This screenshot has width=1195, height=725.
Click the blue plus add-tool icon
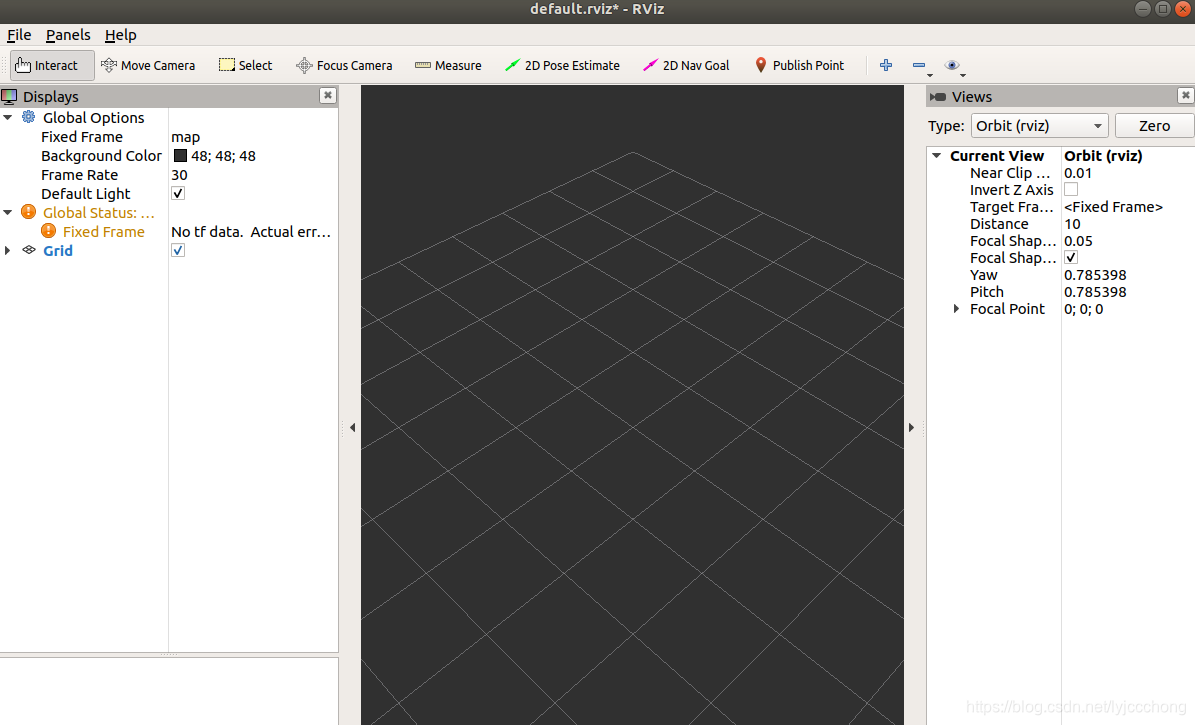click(x=886, y=66)
